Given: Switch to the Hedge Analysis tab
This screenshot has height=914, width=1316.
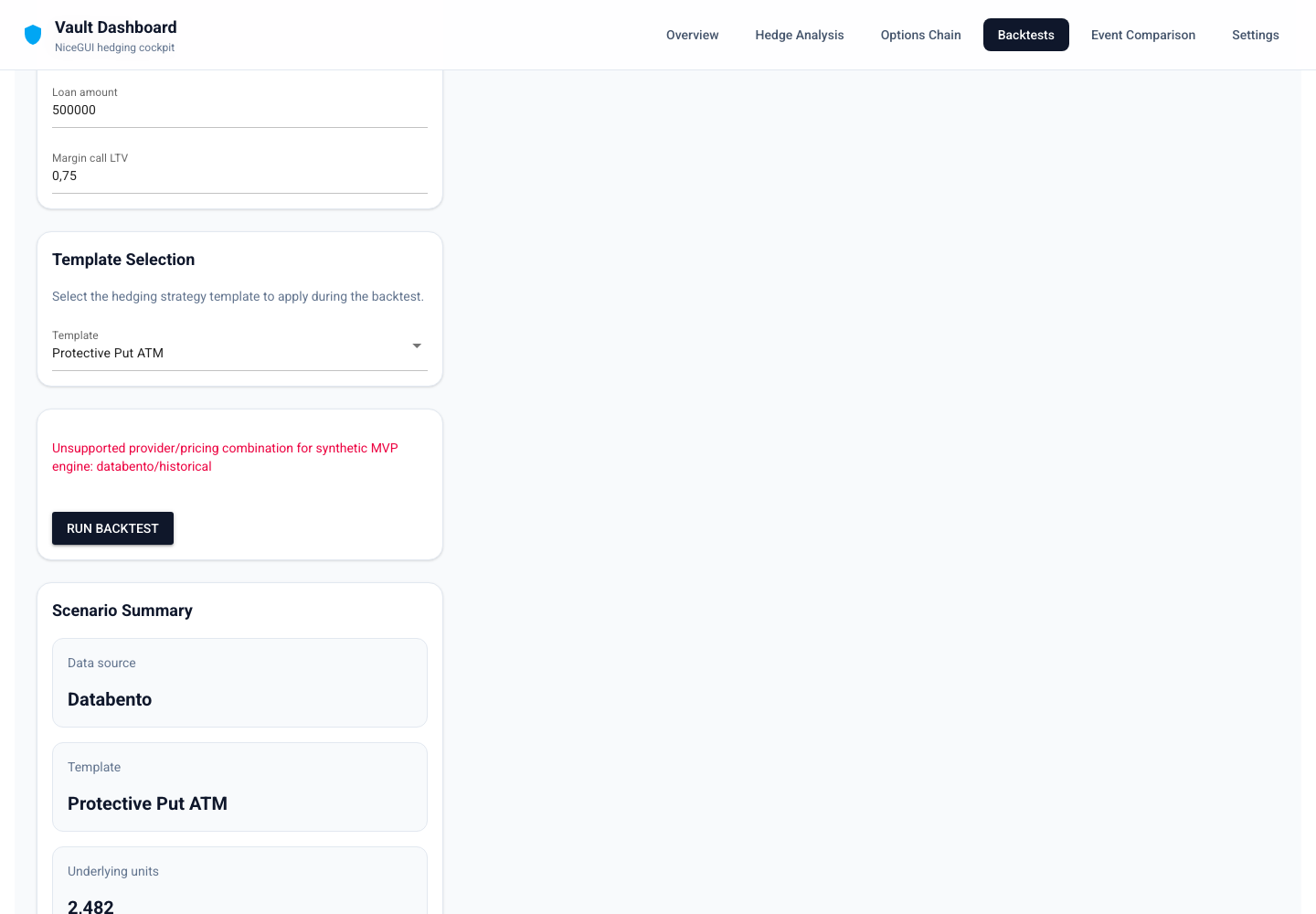Looking at the screenshot, I should 799,35.
